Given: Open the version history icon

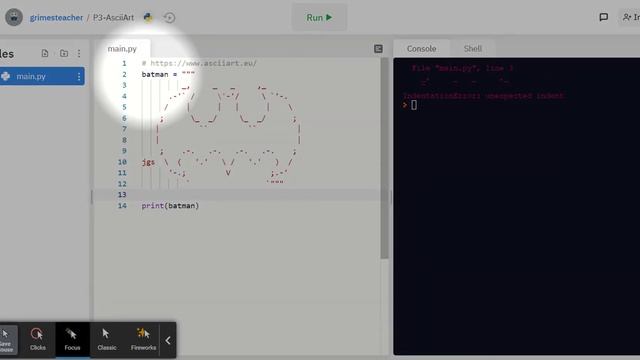Looking at the screenshot, I should pos(169,18).
